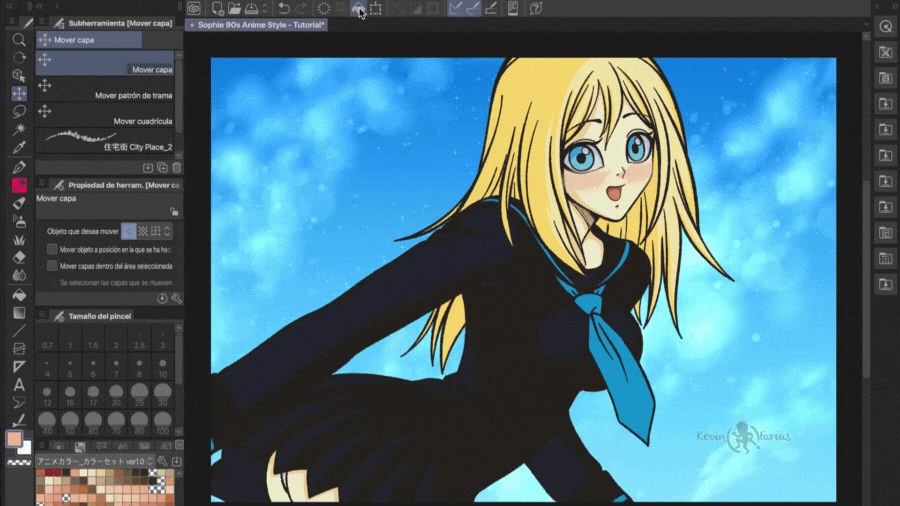Reset tool properties to initial settings
The image size is (900, 506).
tap(162, 298)
